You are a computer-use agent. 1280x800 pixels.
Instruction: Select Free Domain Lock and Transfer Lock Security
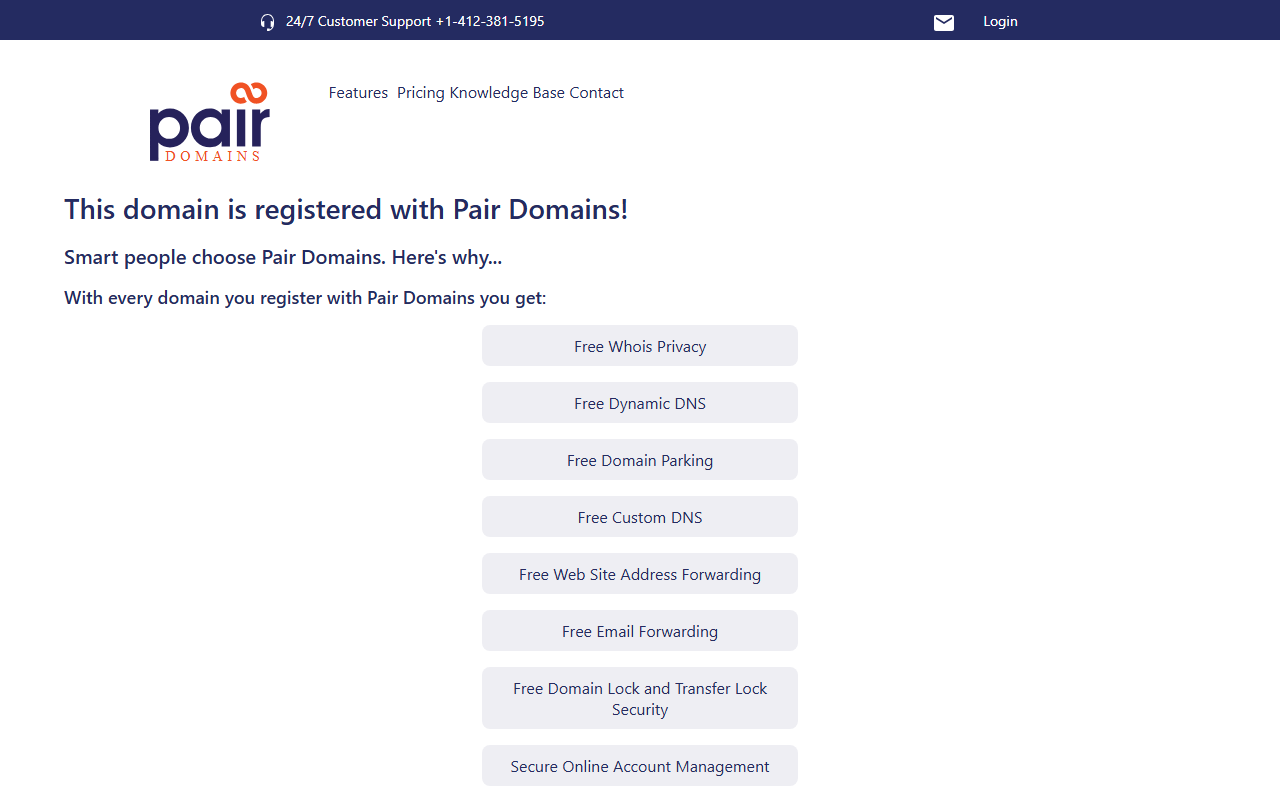[640, 698]
